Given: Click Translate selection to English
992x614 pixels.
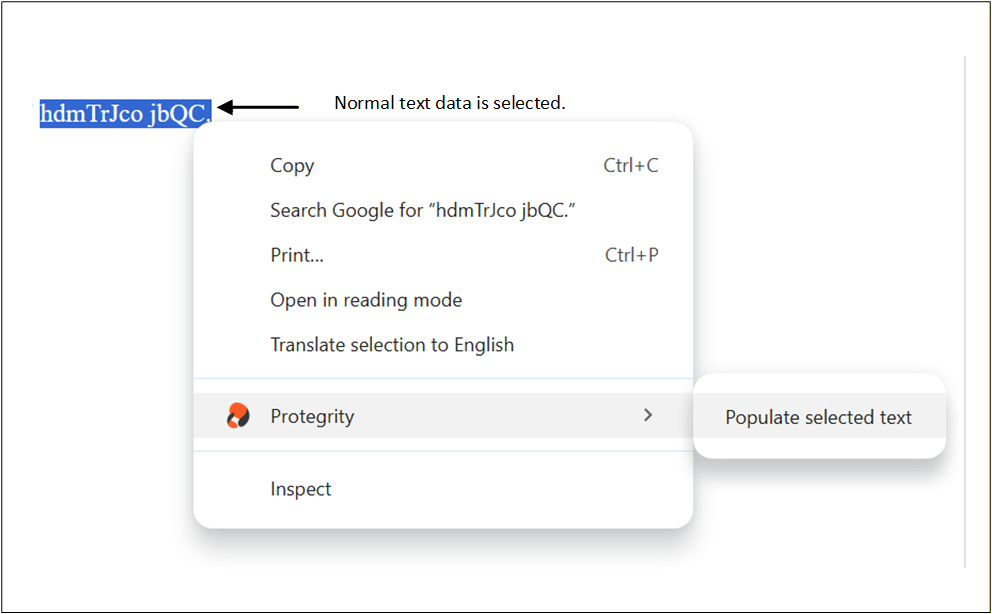Looking at the screenshot, I should (391, 344).
